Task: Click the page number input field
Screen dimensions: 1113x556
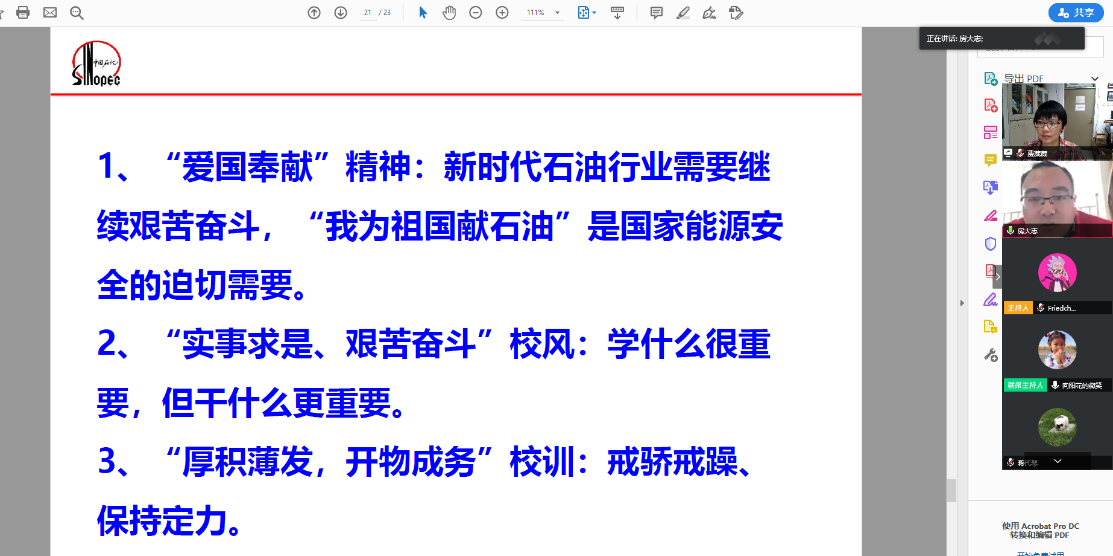Action: click(x=368, y=13)
